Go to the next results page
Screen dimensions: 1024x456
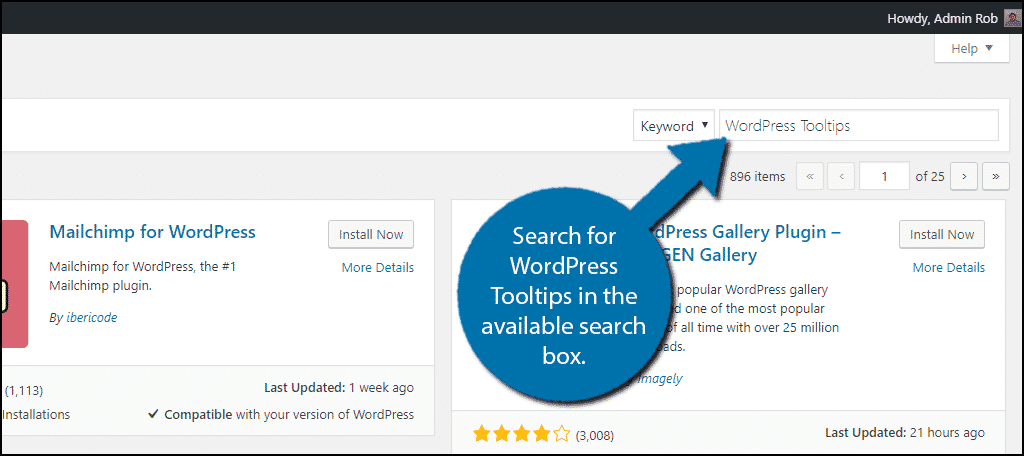(964, 176)
